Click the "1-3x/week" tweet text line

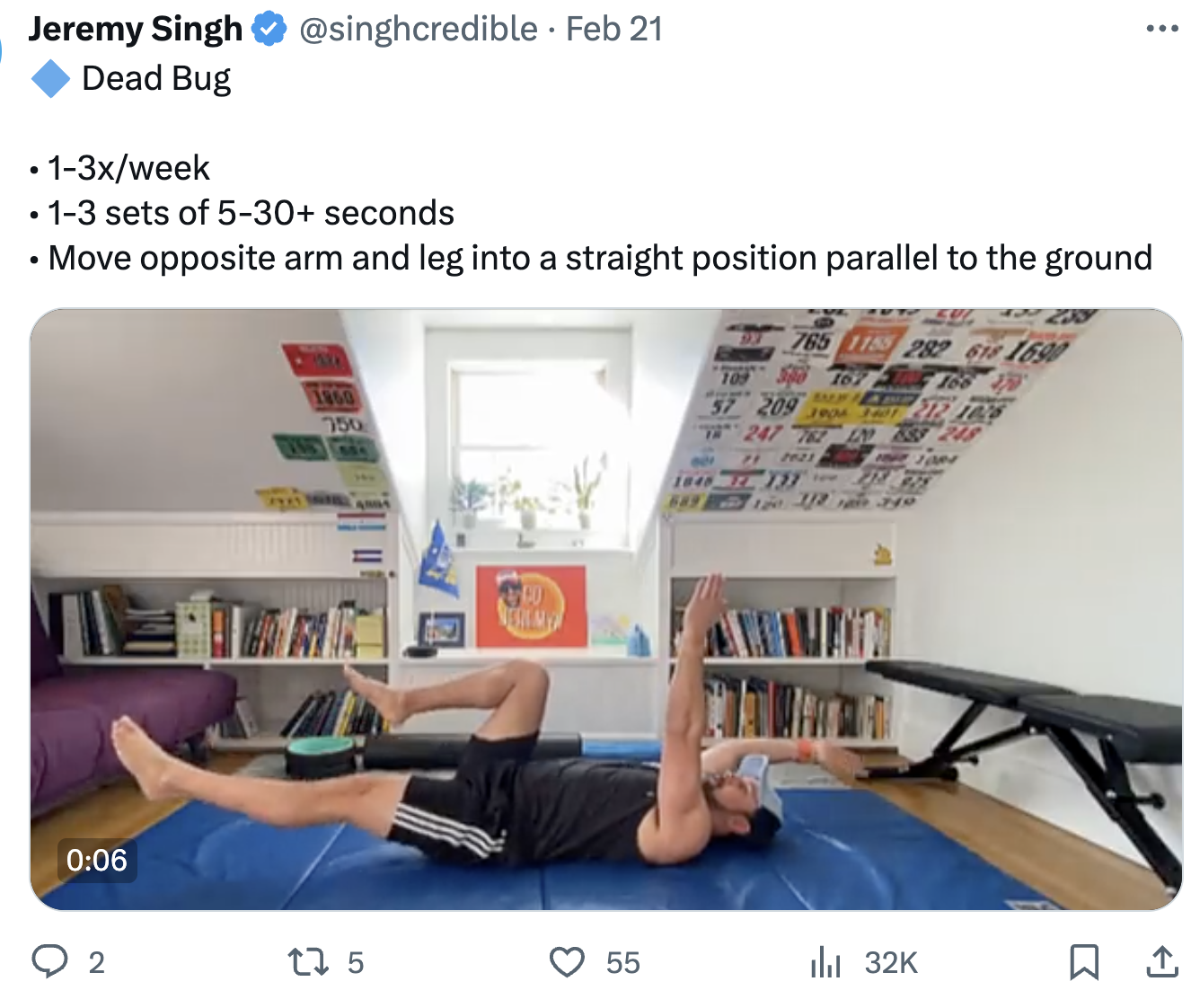click(128, 168)
